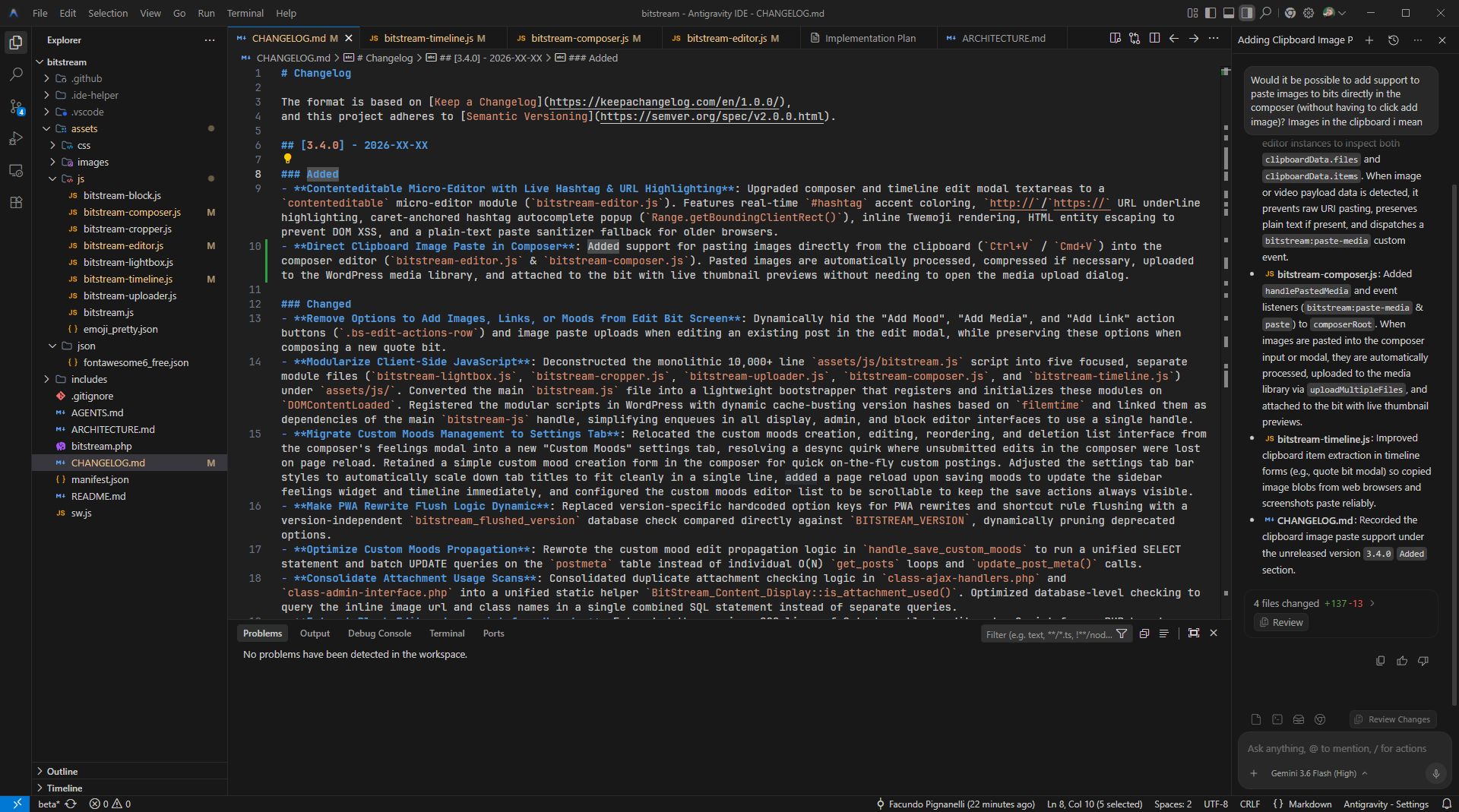Click the Review Changes button
Image resolution: width=1459 pixels, height=812 pixels.
click(x=1393, y=719)
